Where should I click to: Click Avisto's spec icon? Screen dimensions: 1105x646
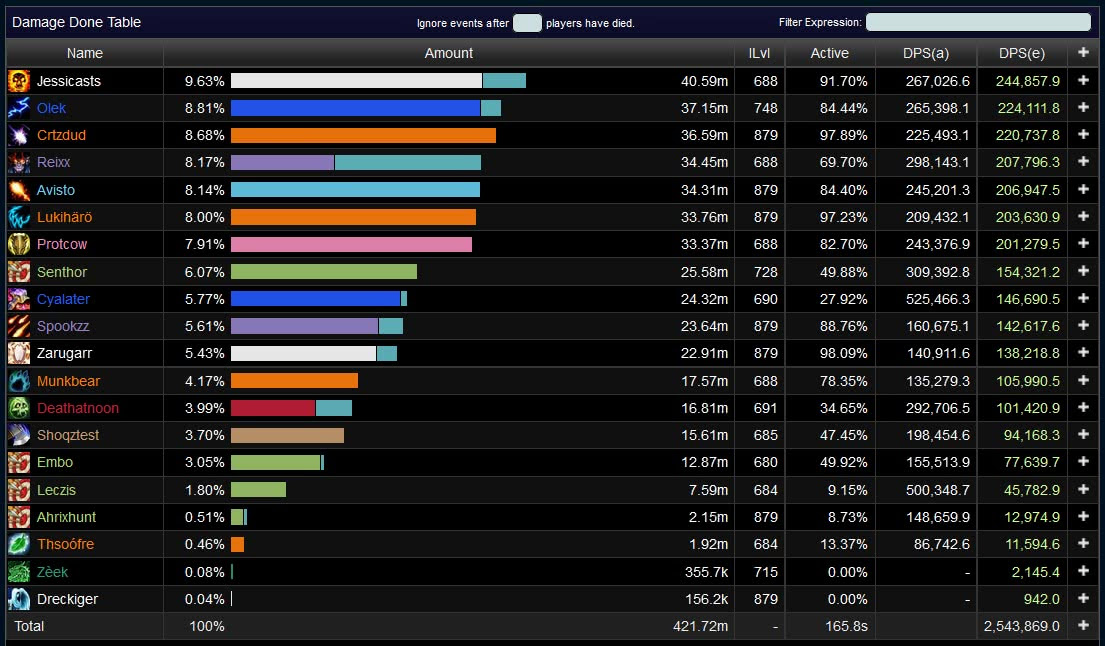(19, 190)
